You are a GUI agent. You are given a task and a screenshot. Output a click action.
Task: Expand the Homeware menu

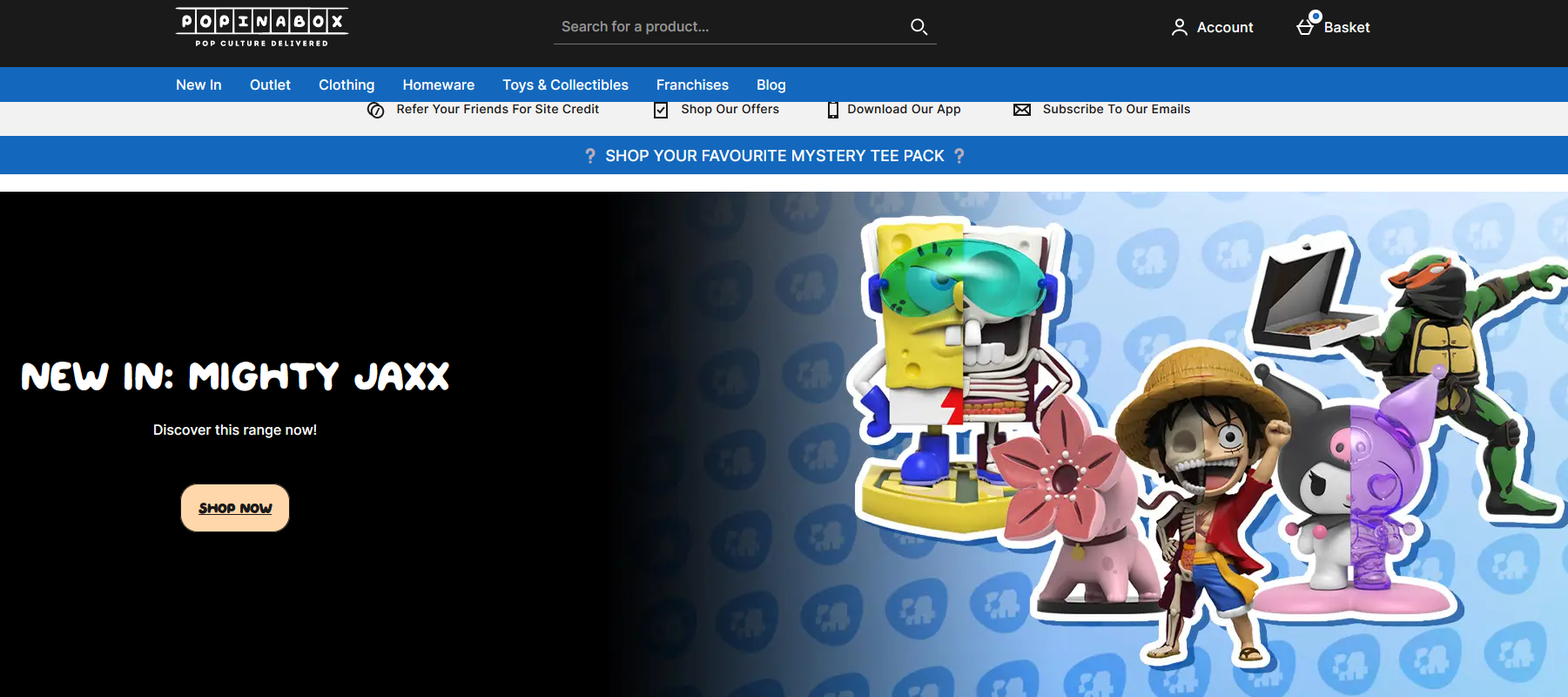[438, 85]
